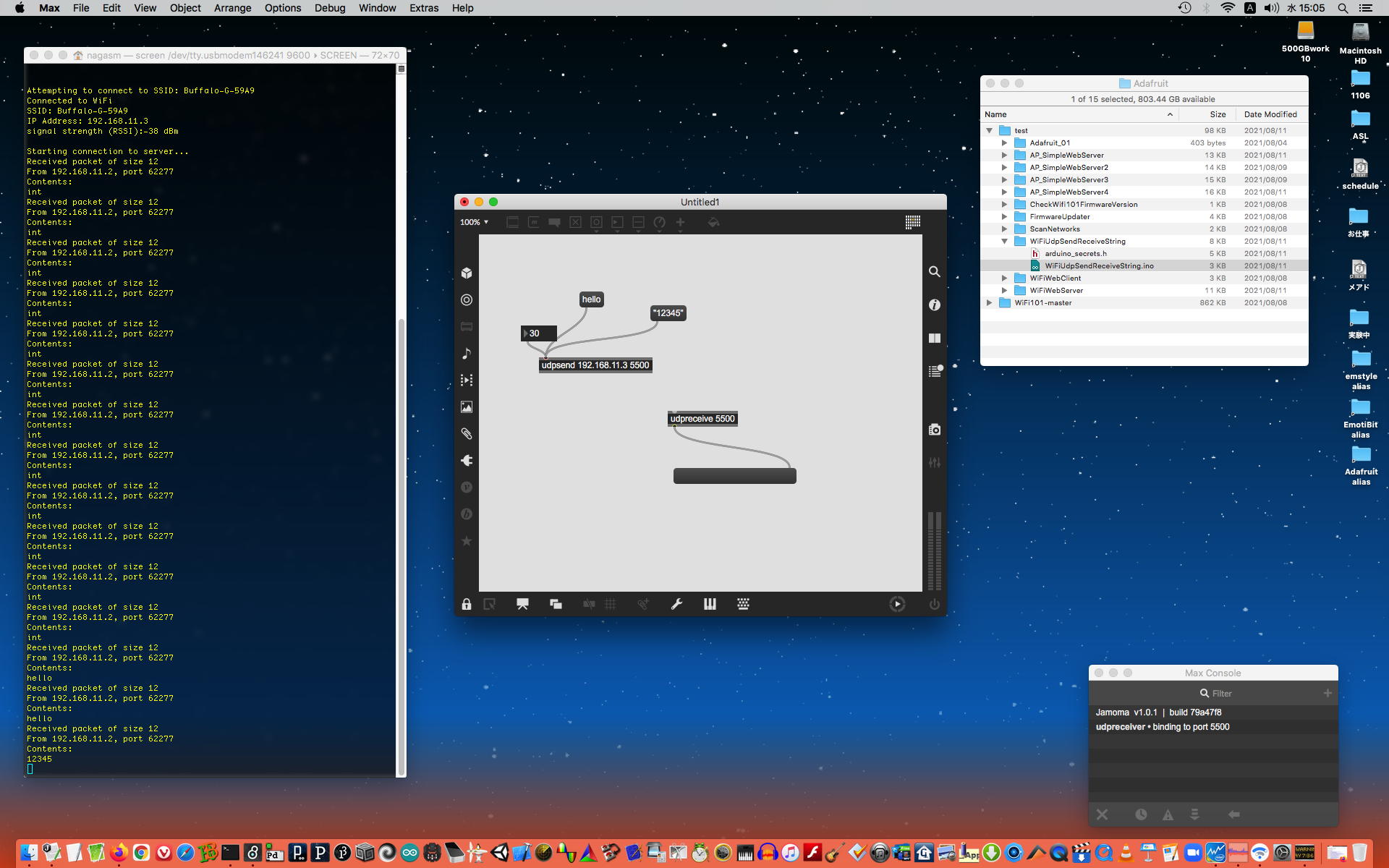The height and width of the screenshot is (868, 1389).
Task: Clear the Max Console with X button
Action: [1102, 814]
